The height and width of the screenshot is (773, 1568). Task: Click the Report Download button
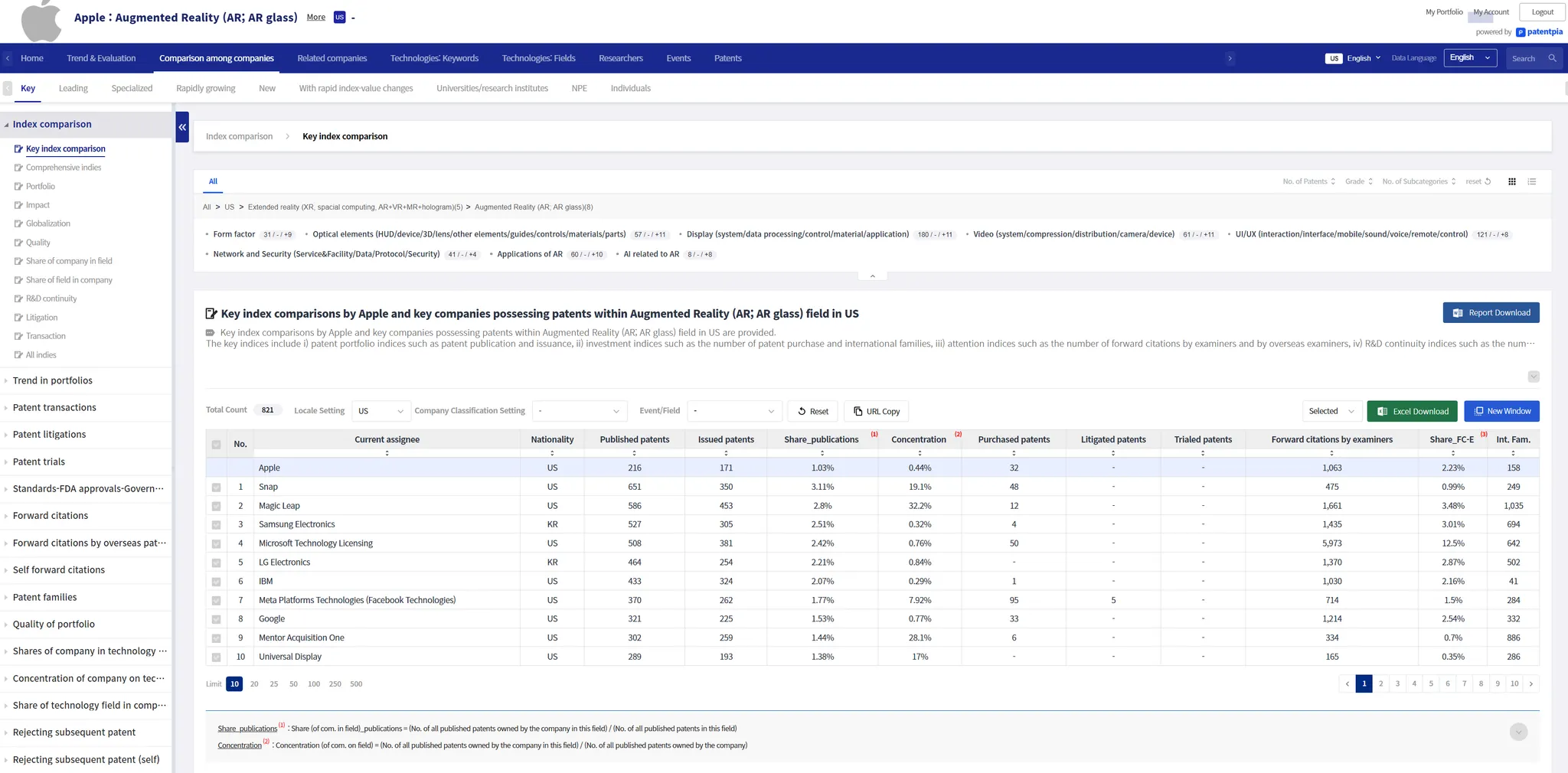coord(1491,312)
